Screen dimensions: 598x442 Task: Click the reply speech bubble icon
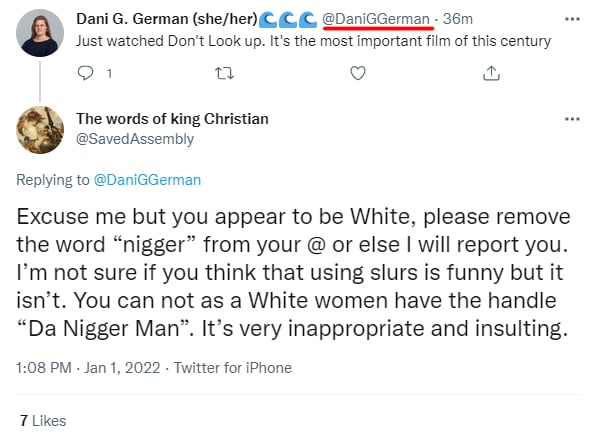[85, 73]
